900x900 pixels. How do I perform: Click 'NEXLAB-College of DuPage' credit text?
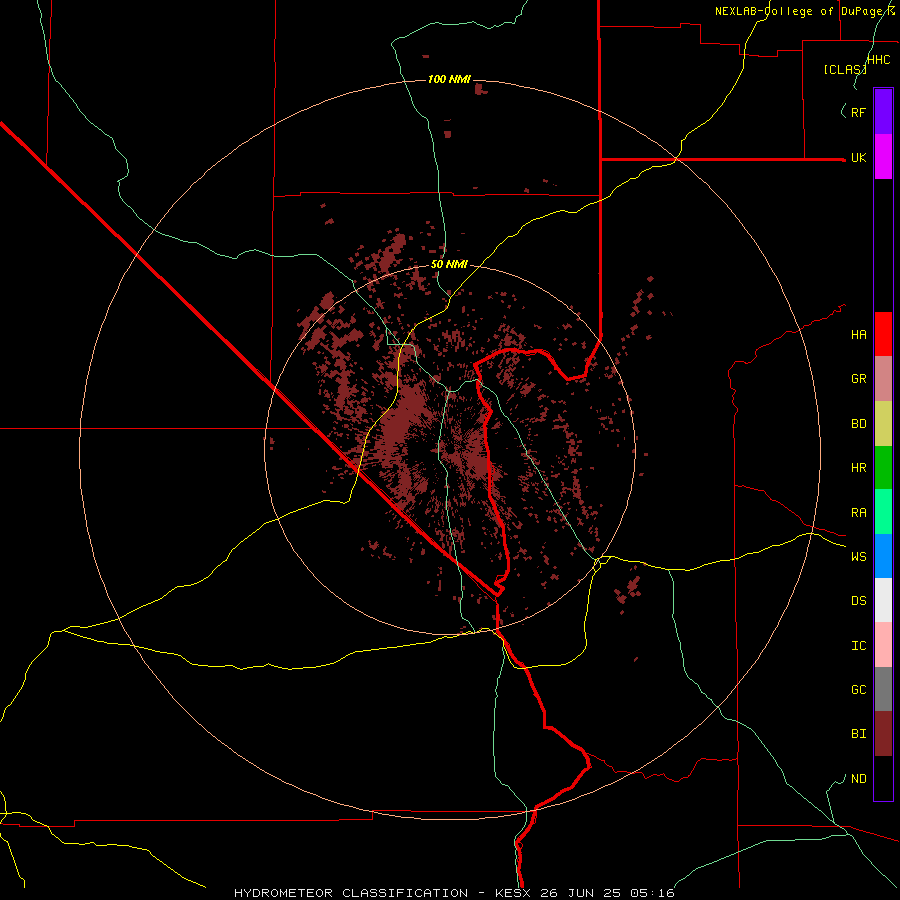click(x=800, y=11)
